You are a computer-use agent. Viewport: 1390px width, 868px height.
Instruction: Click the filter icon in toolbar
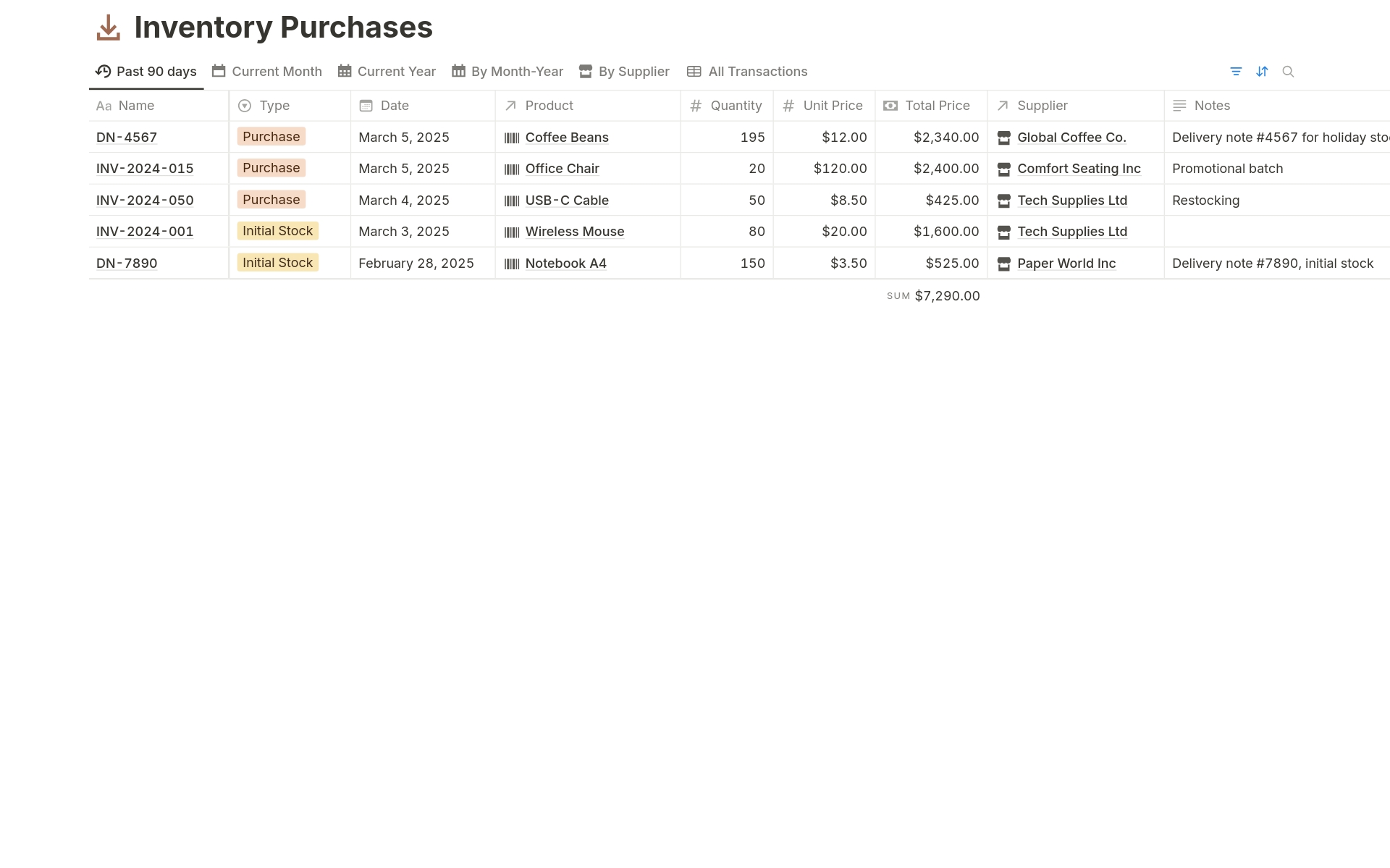tap(1236, 72)
